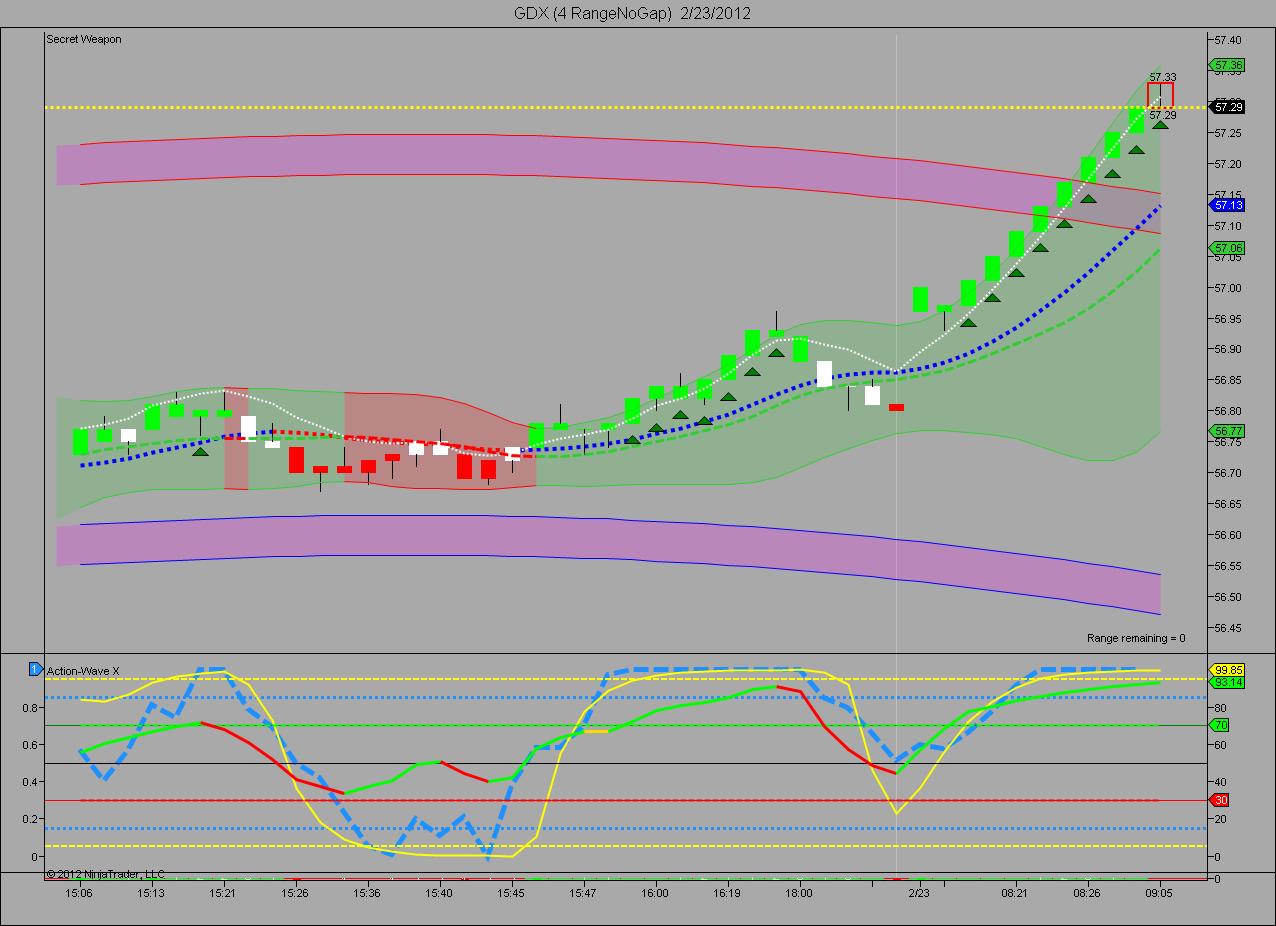
Task: Select the red box marking the last bar
Action: (1160, 95)
